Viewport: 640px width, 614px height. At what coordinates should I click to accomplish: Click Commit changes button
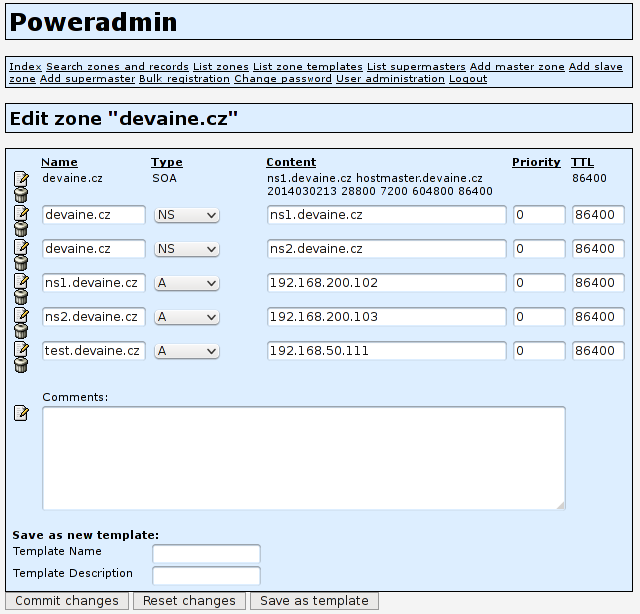[67, 601]
